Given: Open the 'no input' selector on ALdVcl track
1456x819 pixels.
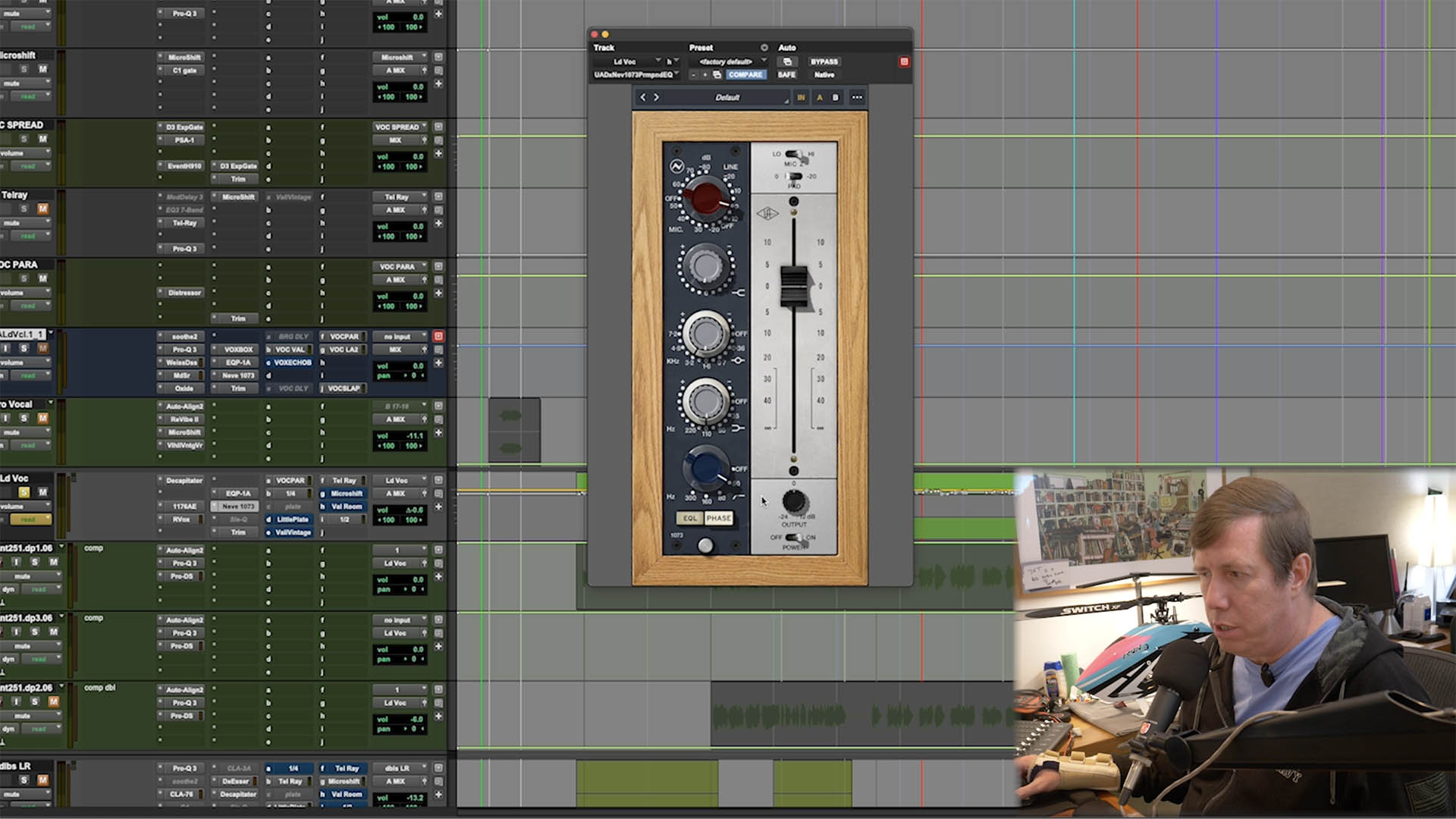Looking at the screenshot, I should [x=400, y=337].
